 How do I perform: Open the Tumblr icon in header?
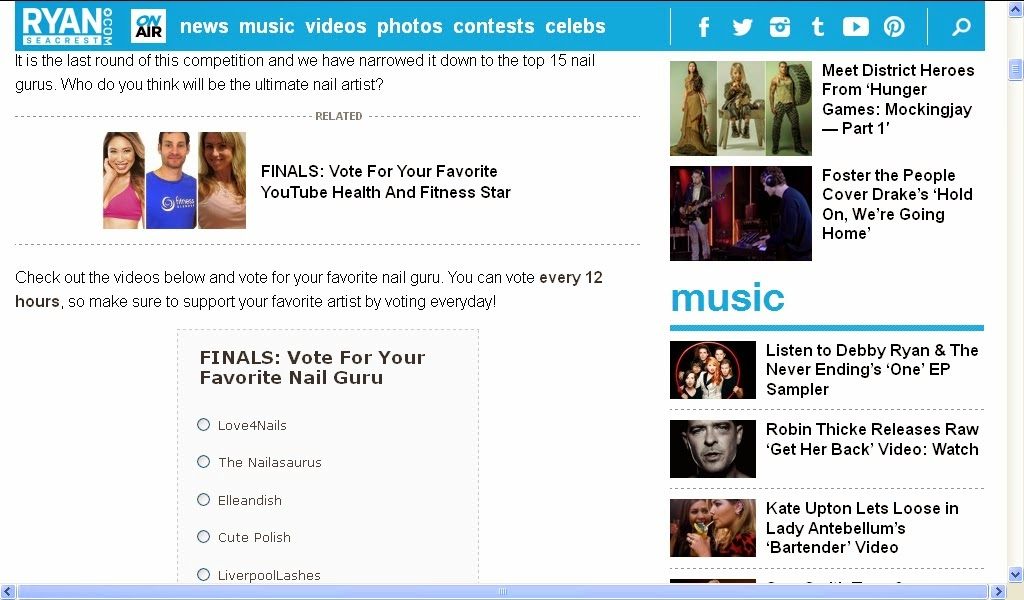[x=818, y=27]
